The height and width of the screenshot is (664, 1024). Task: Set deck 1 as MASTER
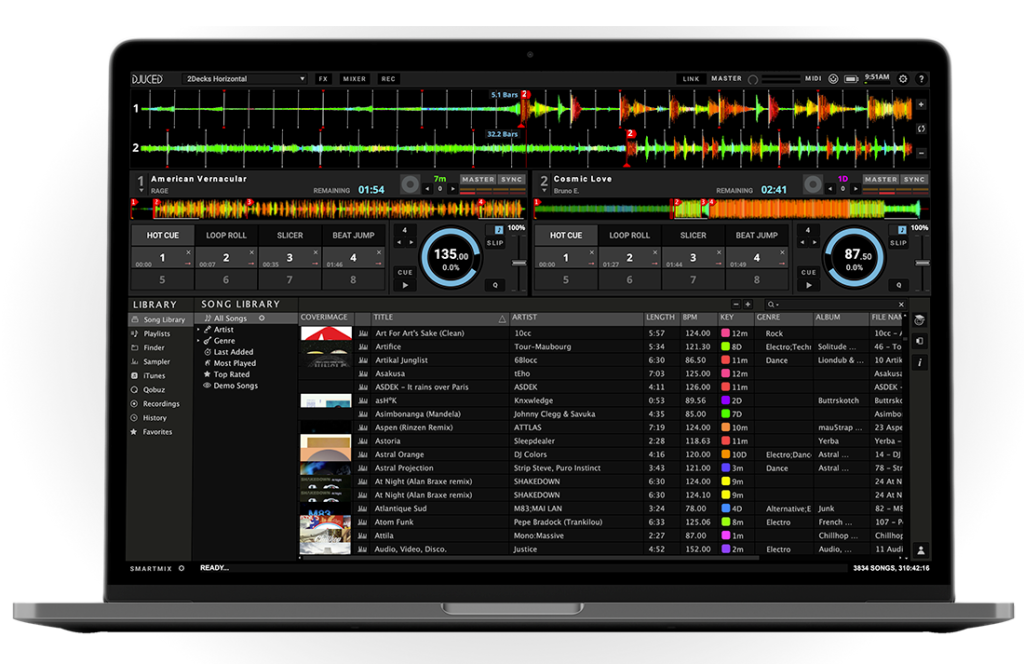point(478,179)
